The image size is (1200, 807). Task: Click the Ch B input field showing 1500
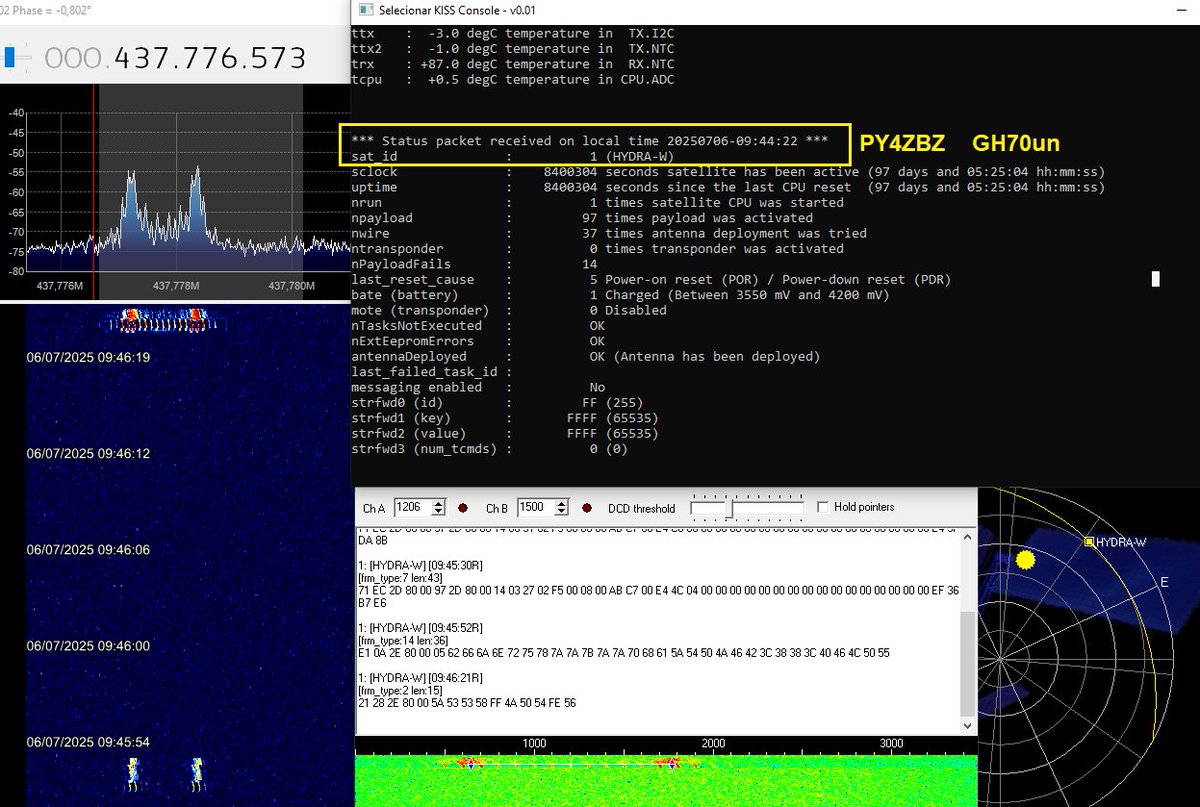click(x=535, y=508)
